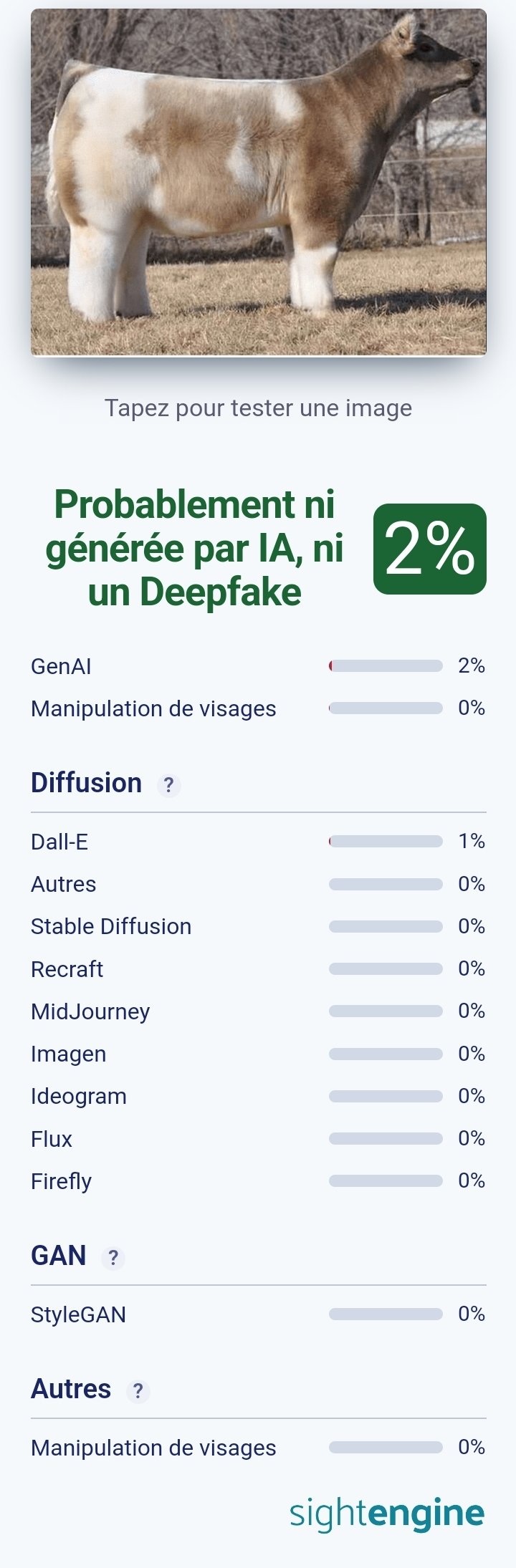Click the 'Probablement ni générée par IA' headline
Image resolution: width=516 pixels, height=1568 pixels.
[194, 548]
